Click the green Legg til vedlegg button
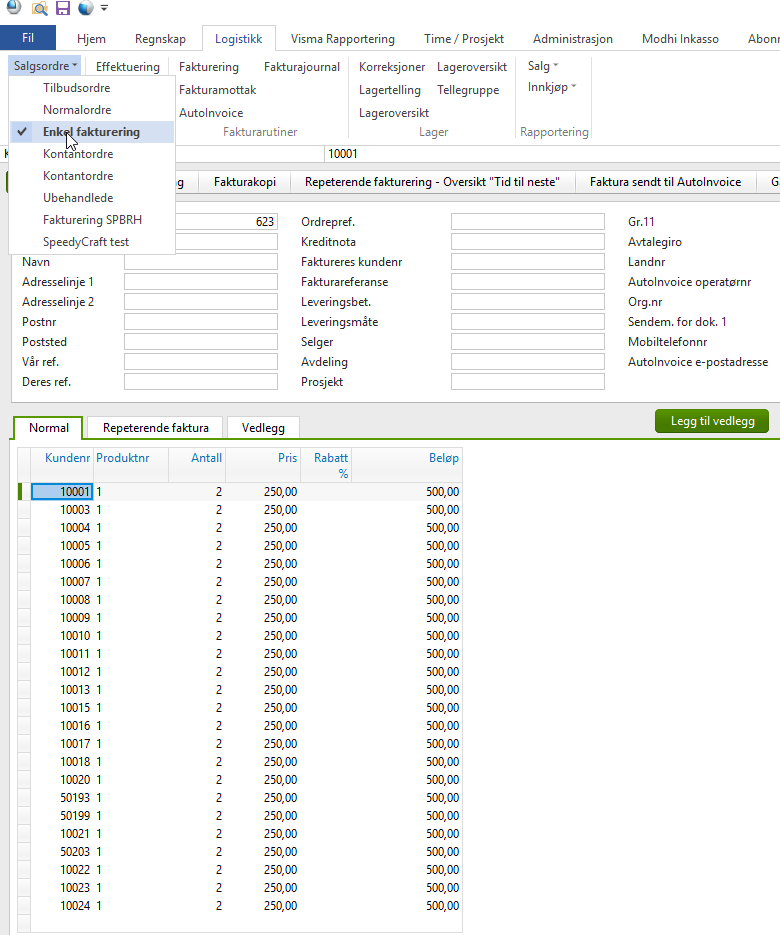This screenshot has width=780, height=935. pos(712,421)
